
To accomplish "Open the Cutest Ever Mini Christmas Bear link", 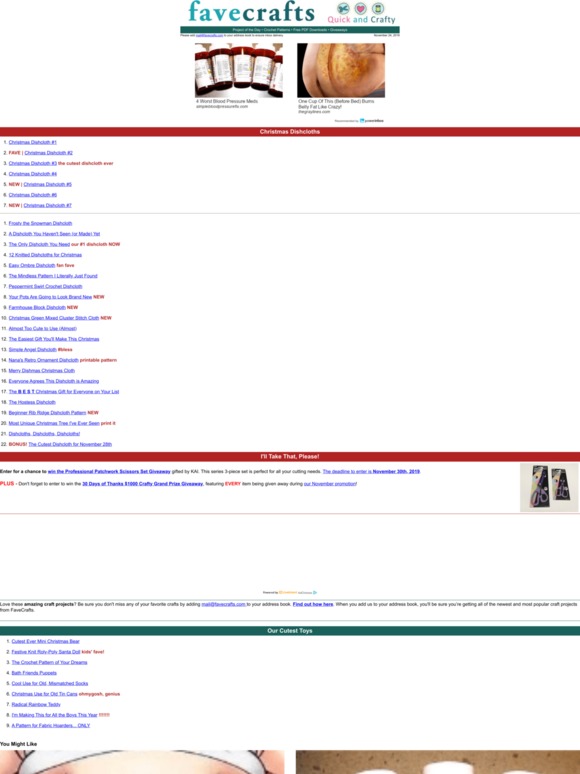I will [45, 641].
